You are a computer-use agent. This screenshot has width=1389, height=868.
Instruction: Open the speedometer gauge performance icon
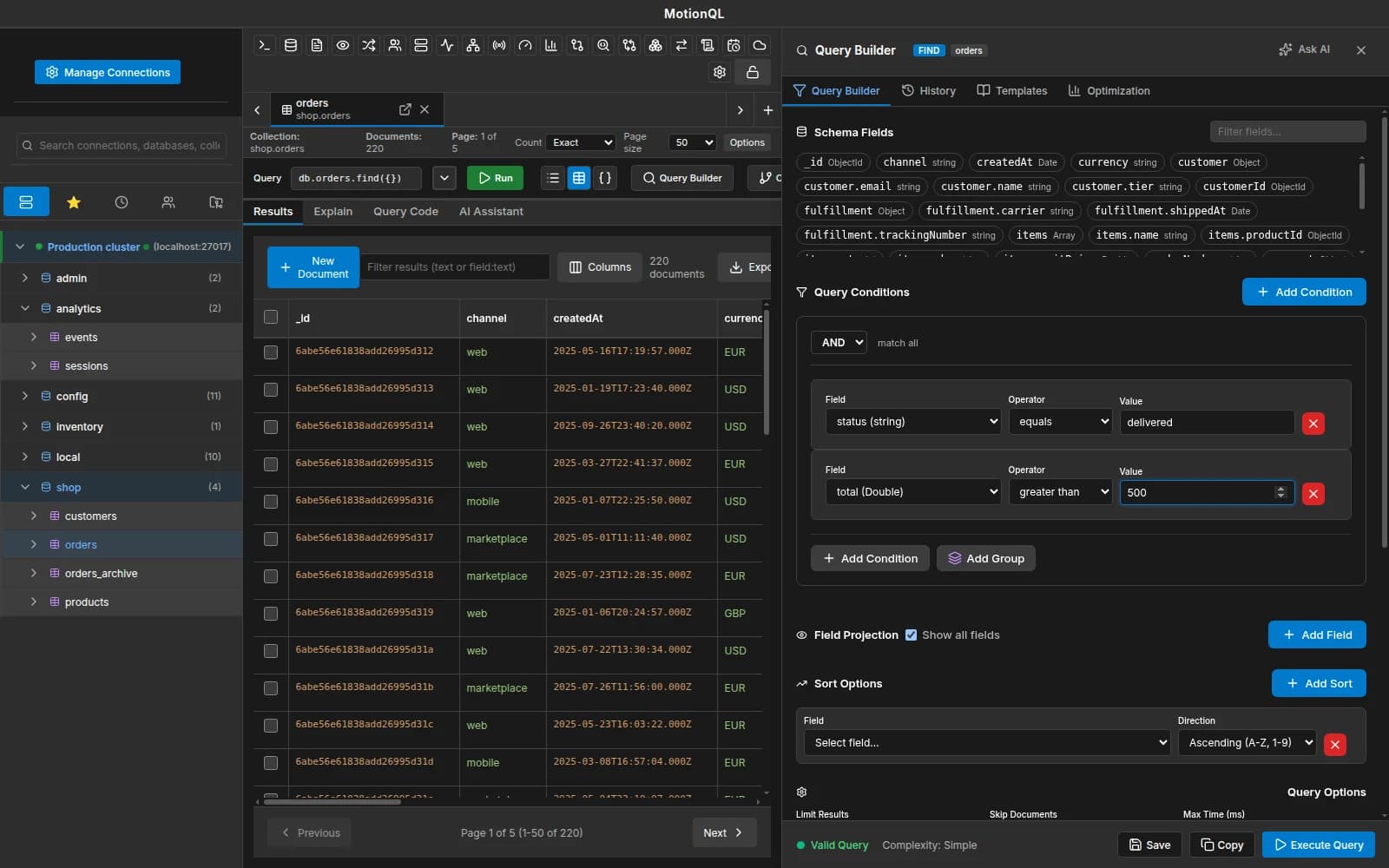click(x=525, y=45)
